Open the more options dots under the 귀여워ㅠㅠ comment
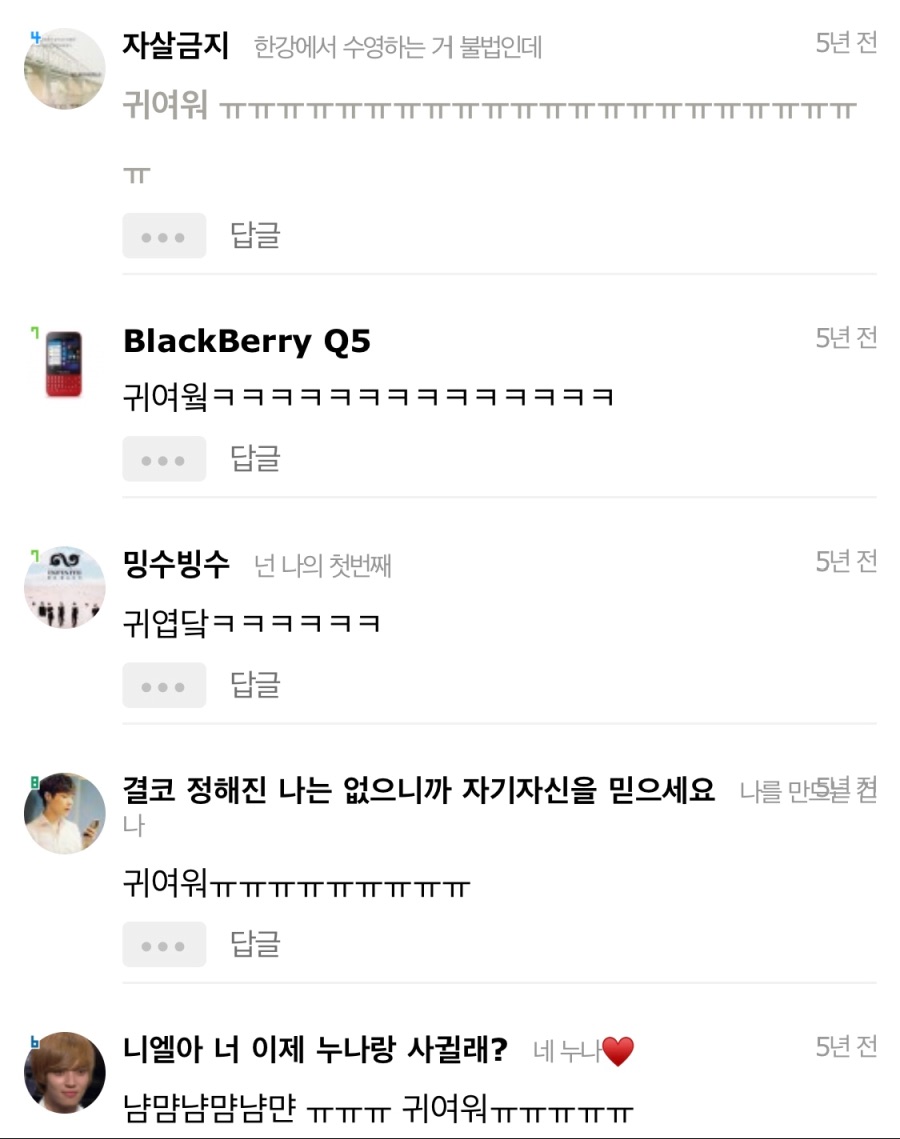The width and height of the screenshot is (900, 1139). [x=164, y=944]
